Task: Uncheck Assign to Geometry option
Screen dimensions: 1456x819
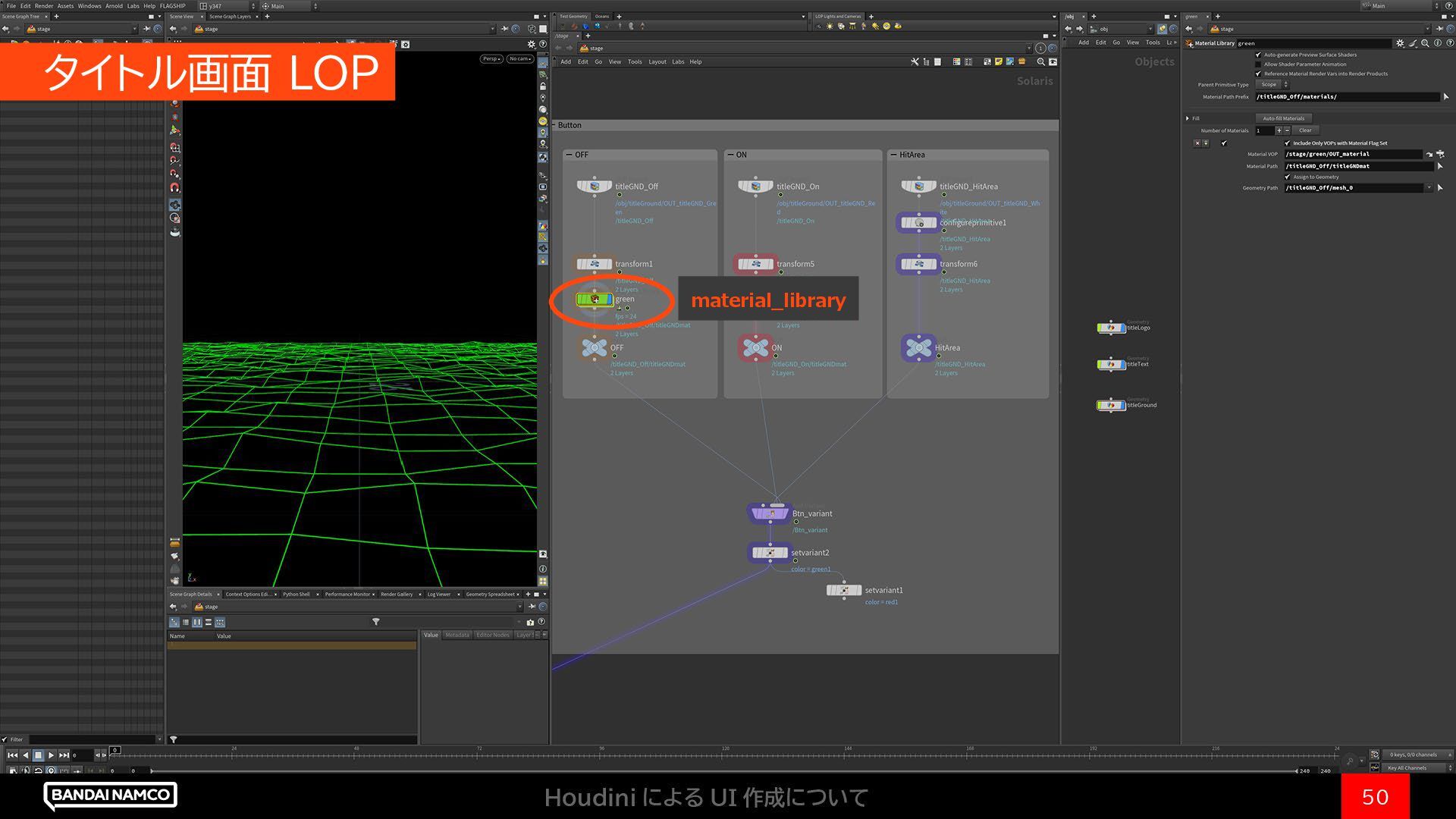Action: click(x=1287, y=177)
